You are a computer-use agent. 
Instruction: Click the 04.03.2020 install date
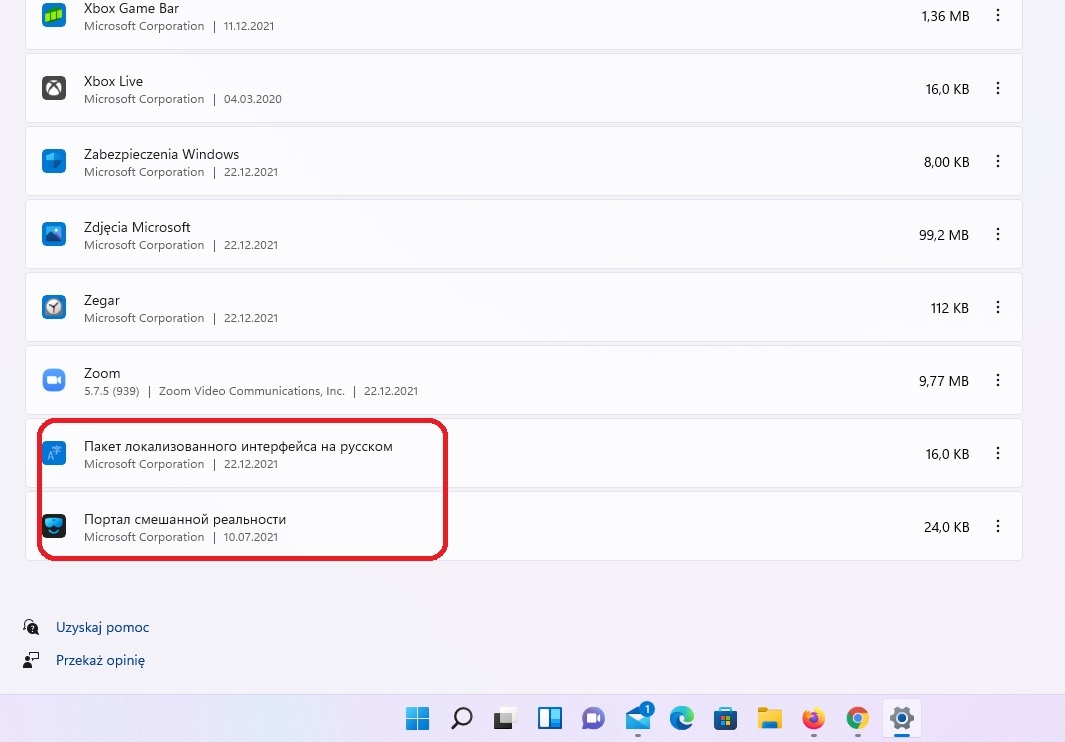(x=253, y=99)
